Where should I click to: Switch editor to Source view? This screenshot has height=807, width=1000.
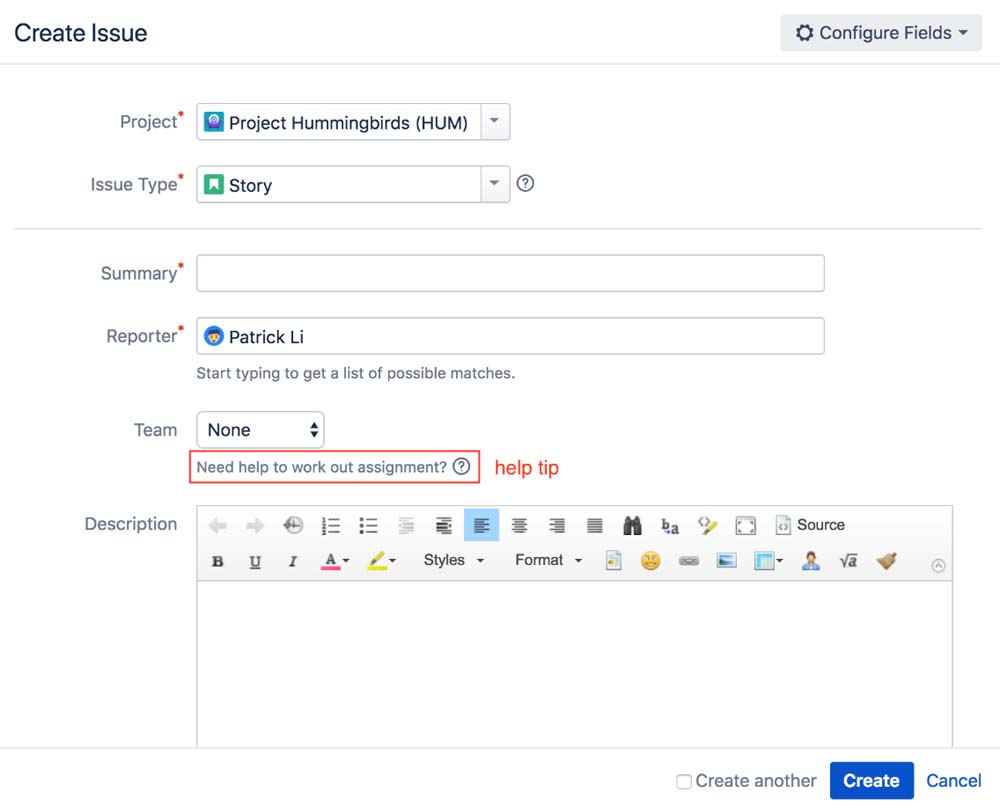[x=810, y=525]
